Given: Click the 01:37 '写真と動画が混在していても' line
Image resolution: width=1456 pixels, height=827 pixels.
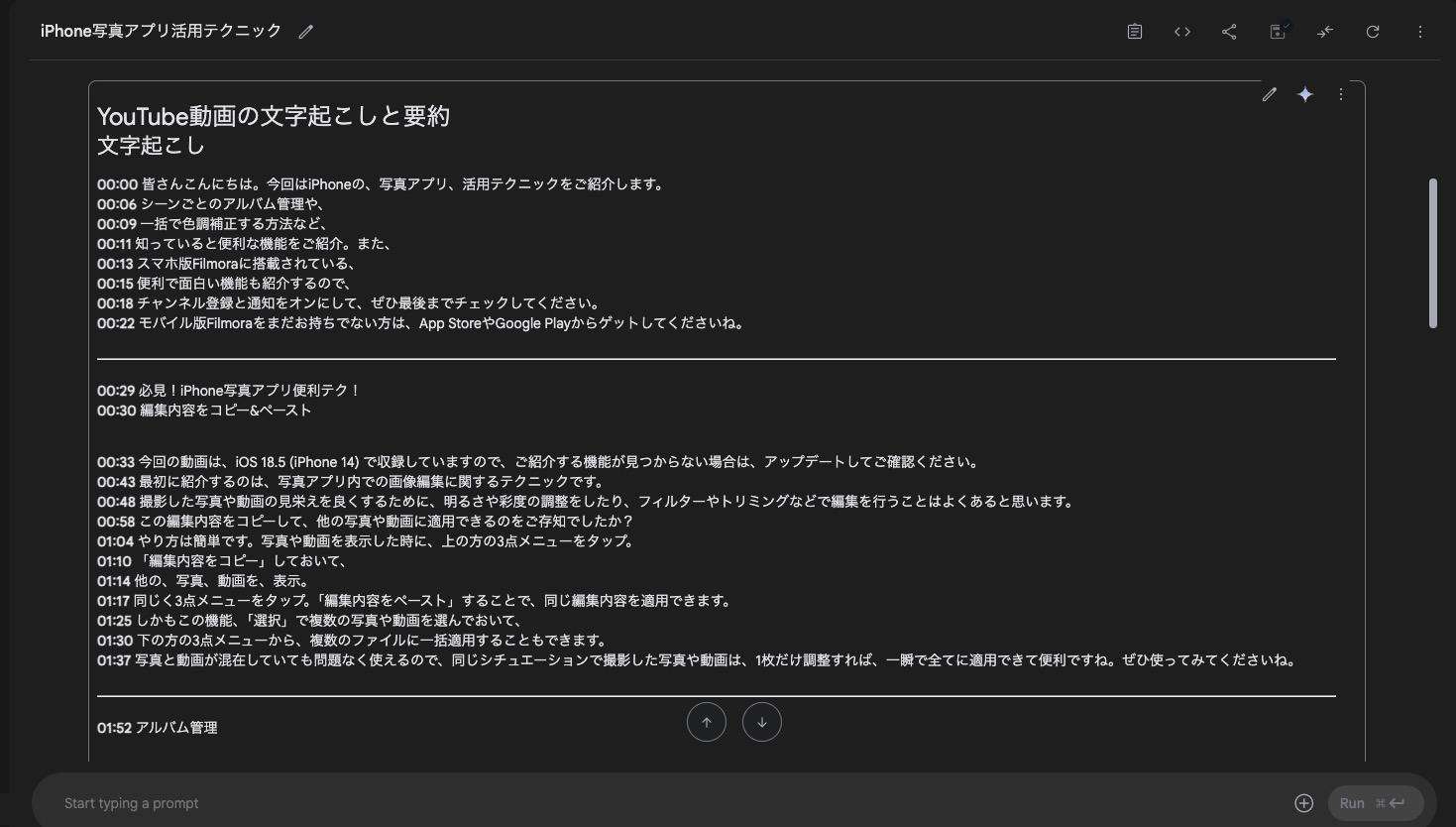Looking at the screenshot, I should (698, 660).
